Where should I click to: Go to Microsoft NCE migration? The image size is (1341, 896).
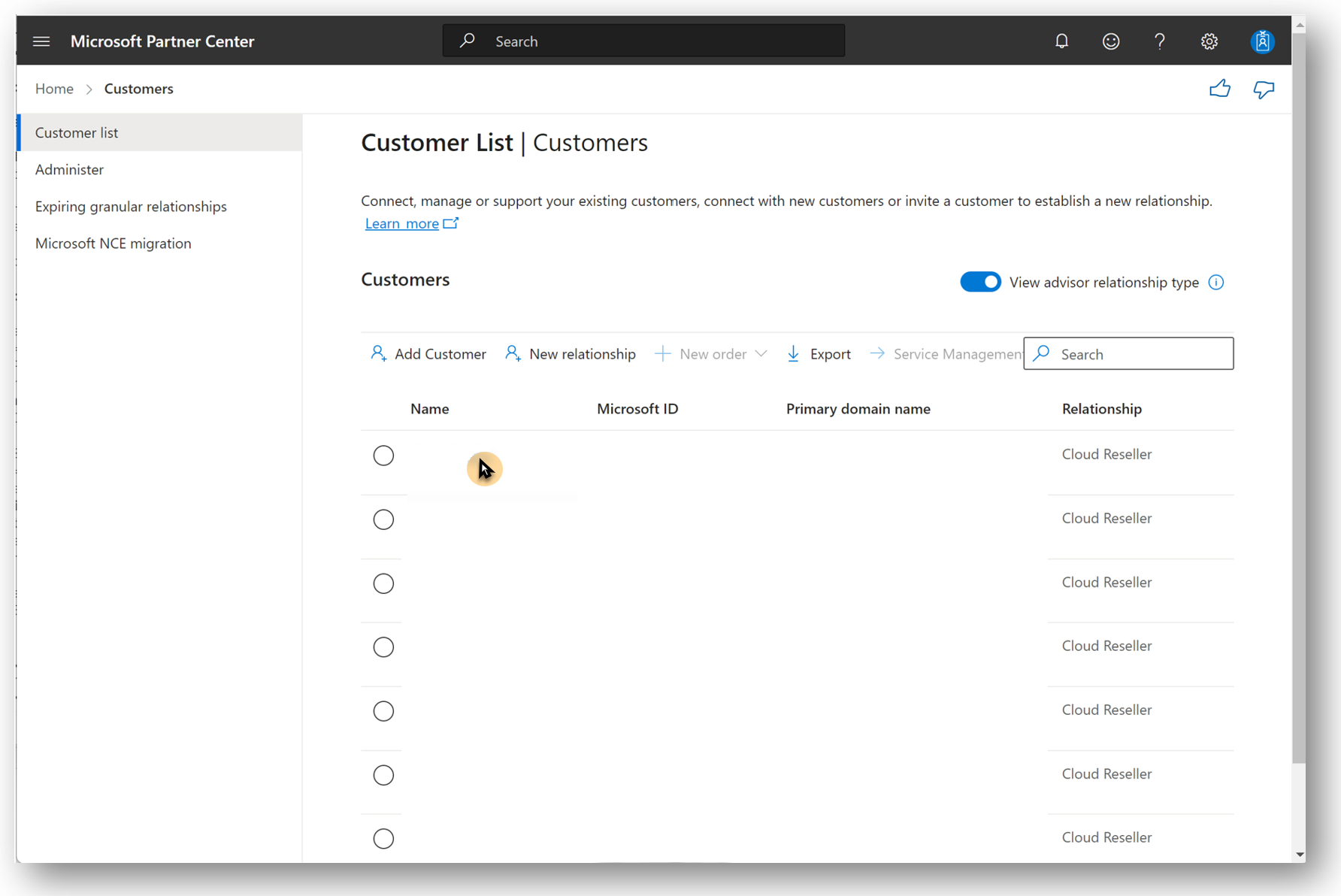tap(113, 243)
